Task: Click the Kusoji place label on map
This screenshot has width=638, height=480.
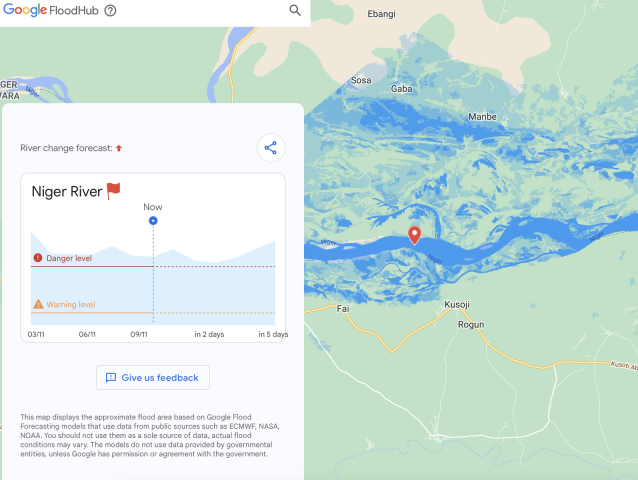Action: pos(457,304)
